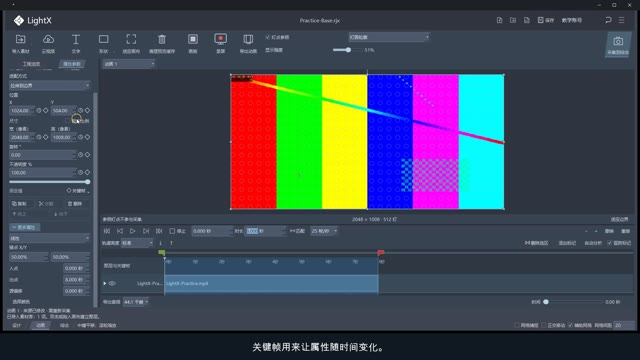This screenshot has height=360, width=640.
Task: Click the 51% brightness slider handle
Action: coord(348,50)
